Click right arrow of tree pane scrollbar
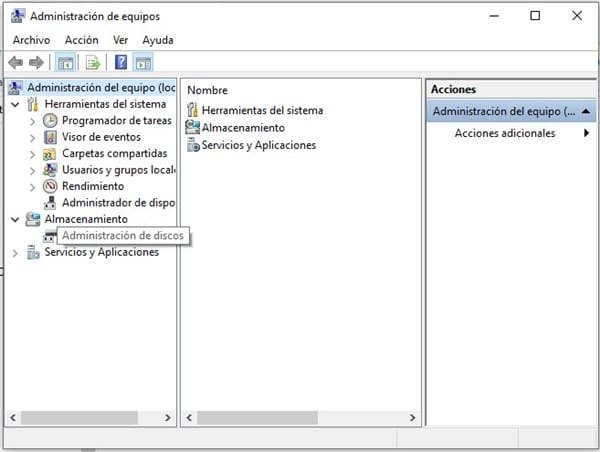Screen dimensions: 600x452 coord(168,418)
